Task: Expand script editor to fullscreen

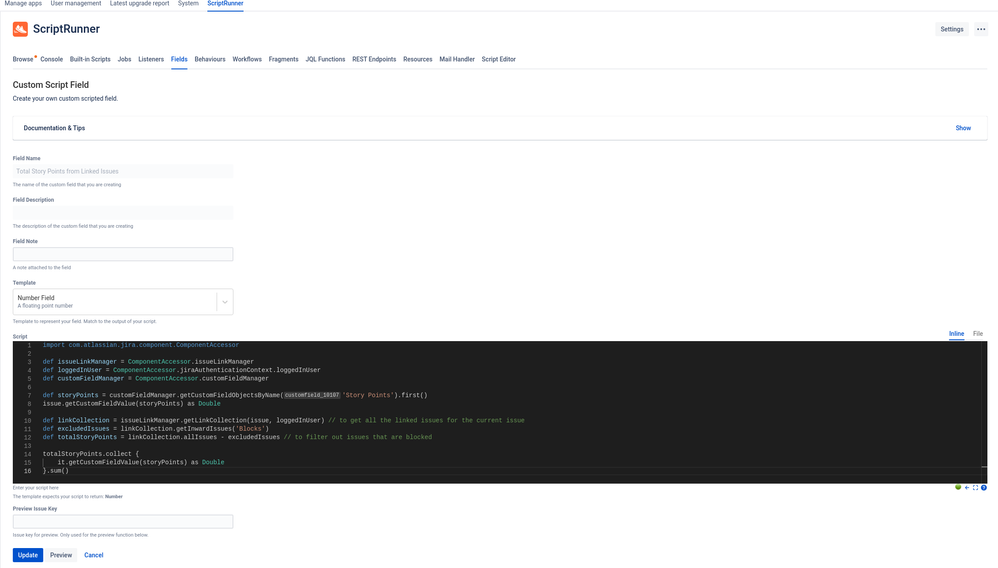Action: [975, 488]
